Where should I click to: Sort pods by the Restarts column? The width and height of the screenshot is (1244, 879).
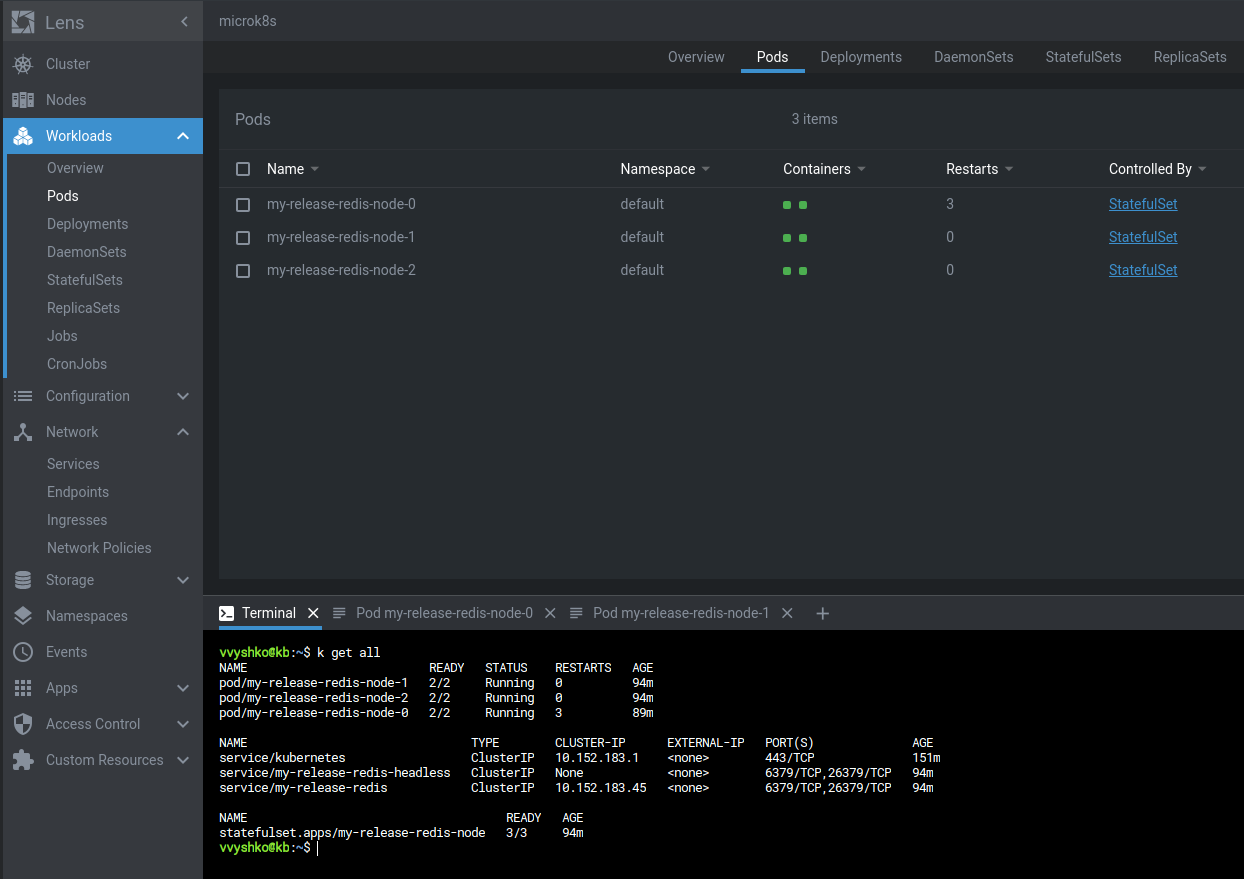click(980, 169)
